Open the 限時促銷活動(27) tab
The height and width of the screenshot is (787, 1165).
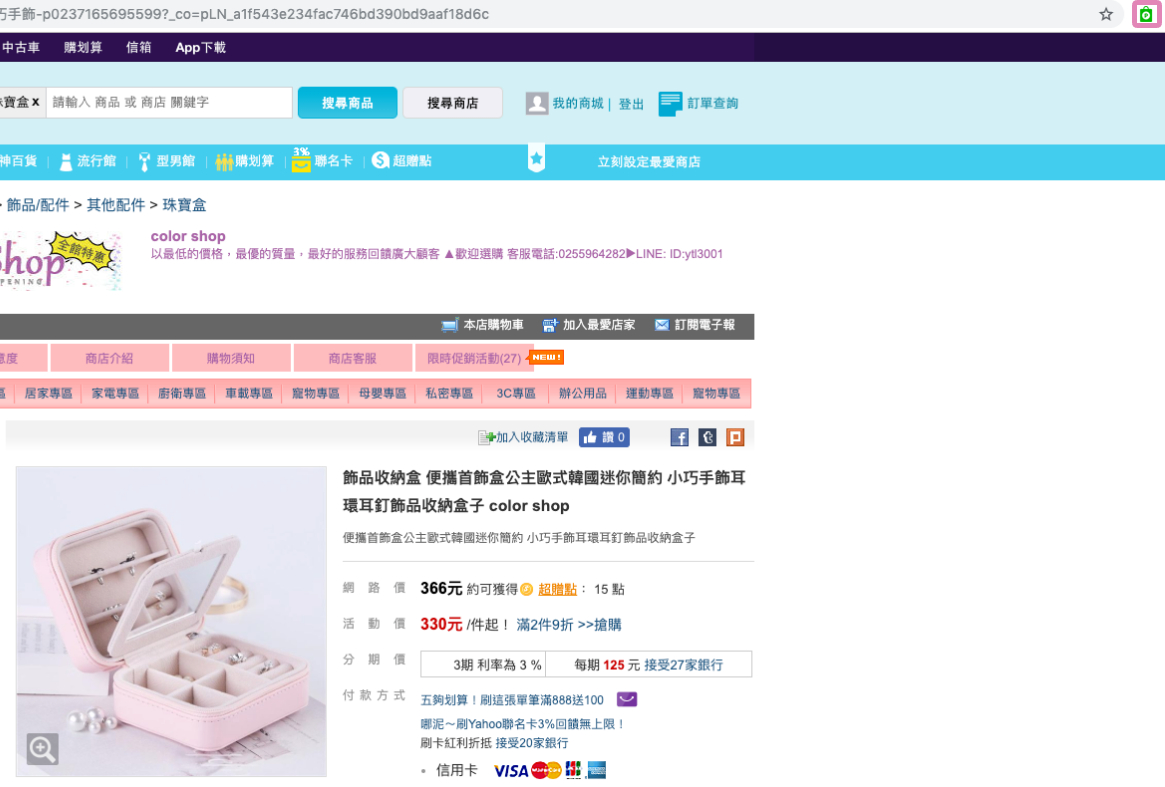(474, 358)
